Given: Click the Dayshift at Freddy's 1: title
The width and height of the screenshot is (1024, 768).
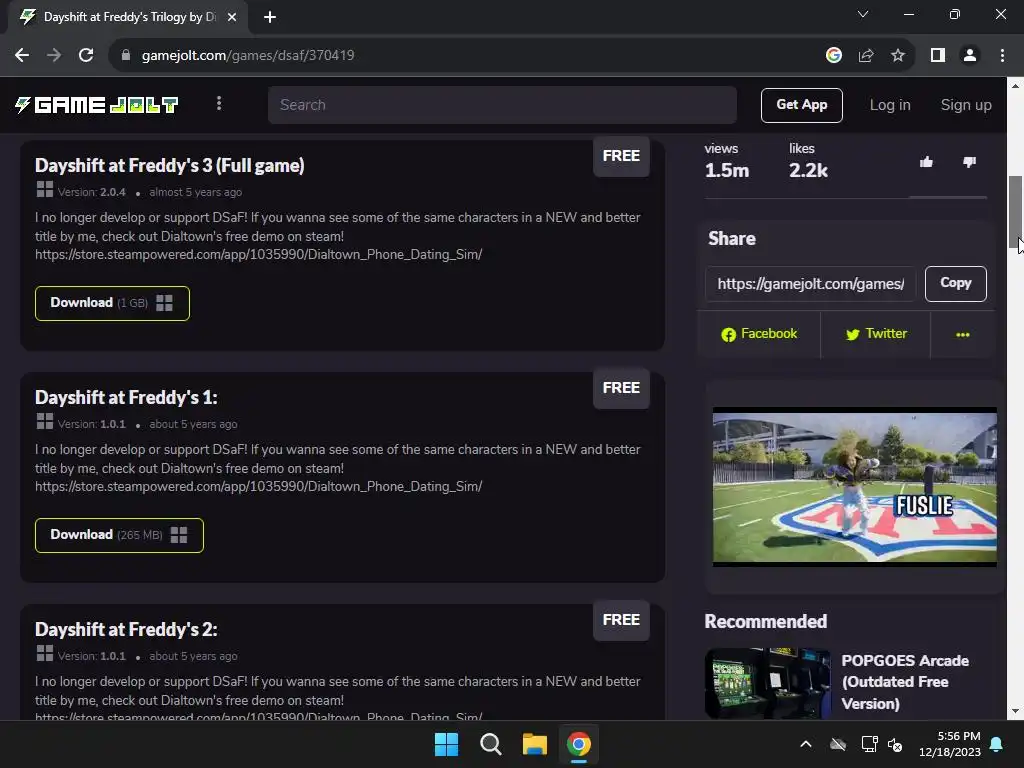Looking at the screenshot, I should 126,397.
